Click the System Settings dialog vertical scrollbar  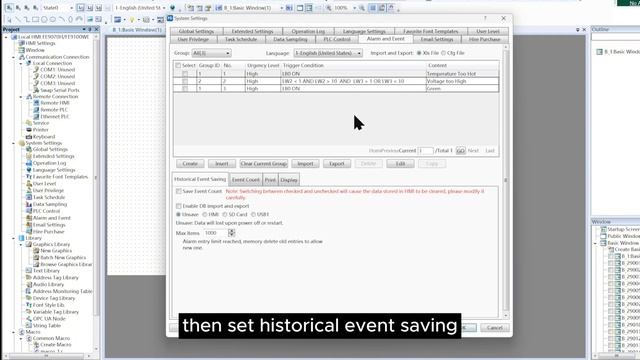(x=506, y=180)
